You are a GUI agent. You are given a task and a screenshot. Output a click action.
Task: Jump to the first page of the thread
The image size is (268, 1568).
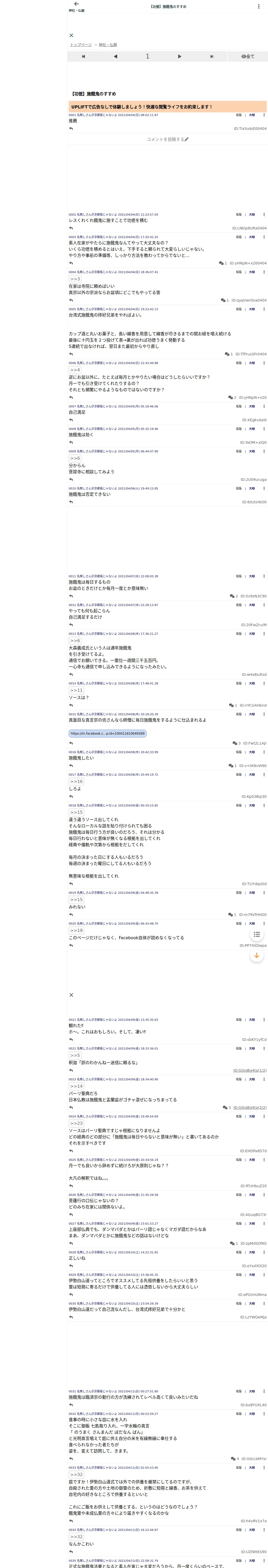pyautogui.click(x=83, y=57)
